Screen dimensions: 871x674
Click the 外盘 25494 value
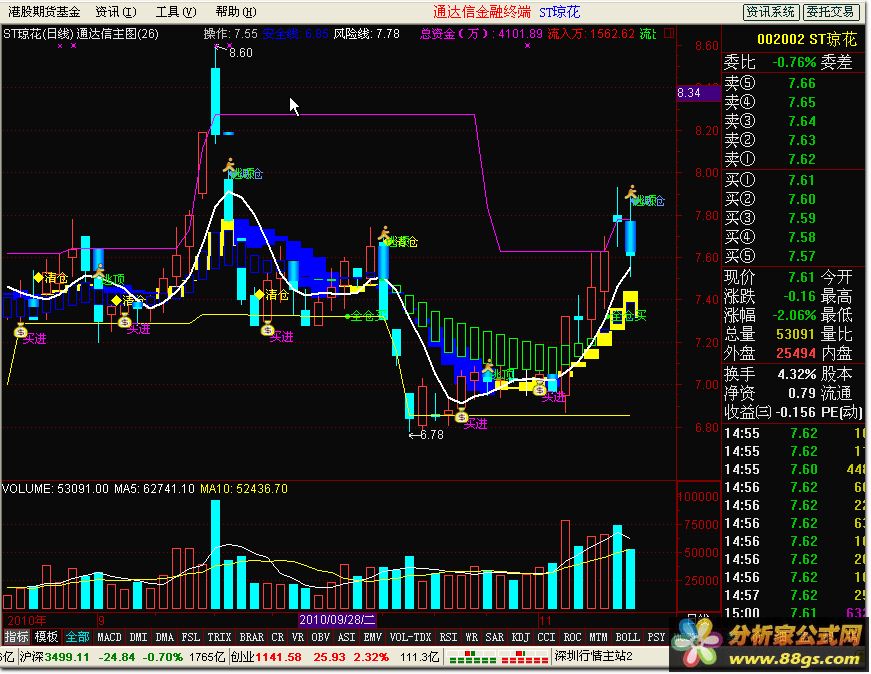[795, 353]
